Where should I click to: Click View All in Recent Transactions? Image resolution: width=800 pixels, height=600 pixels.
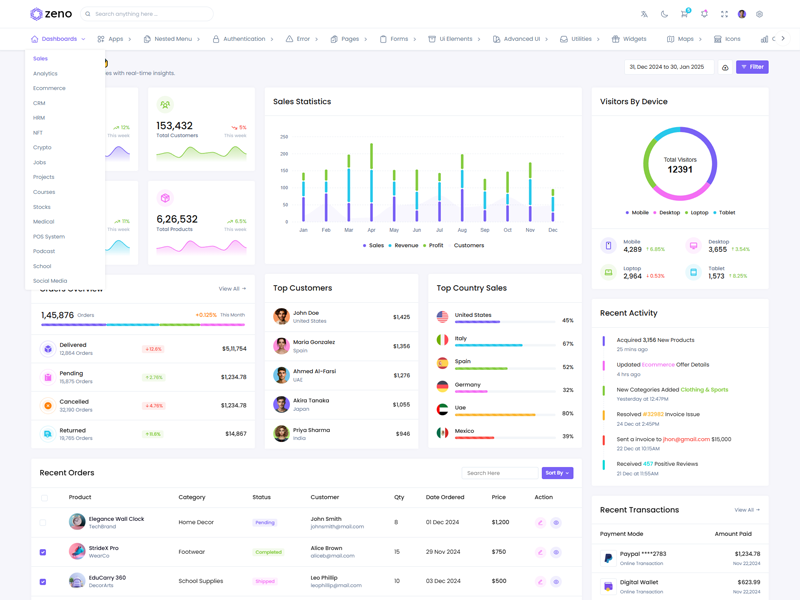pos(746,510)
